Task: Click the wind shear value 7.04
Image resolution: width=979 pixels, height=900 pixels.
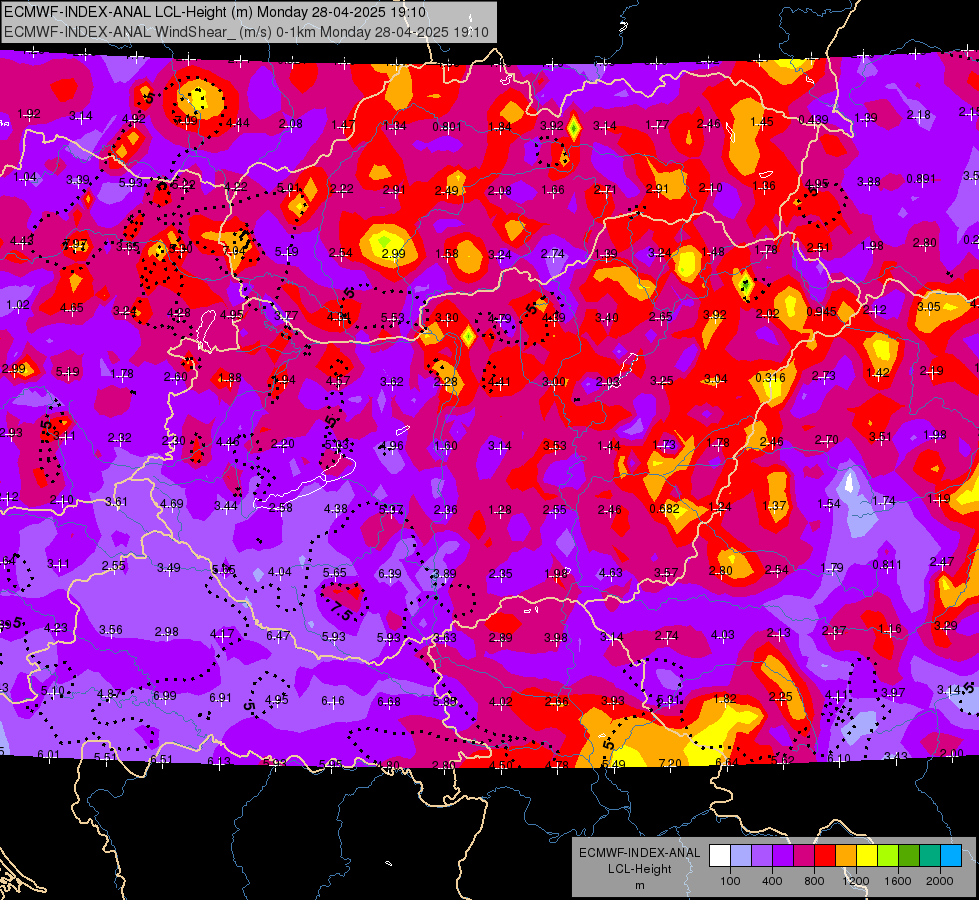Action: (235, 250)
